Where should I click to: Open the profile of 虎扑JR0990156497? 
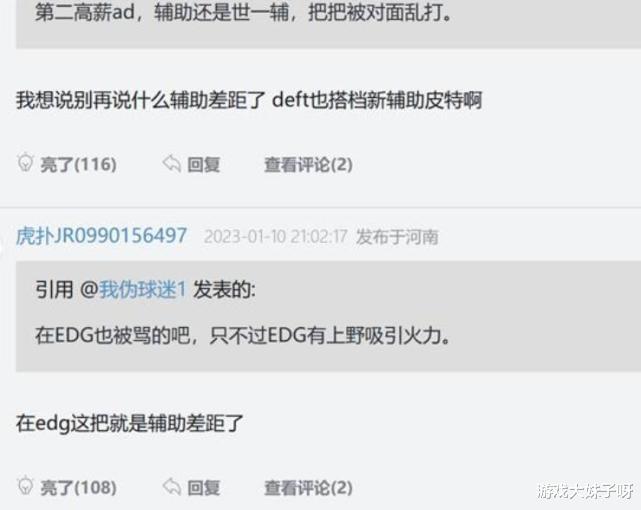(101, 236)
